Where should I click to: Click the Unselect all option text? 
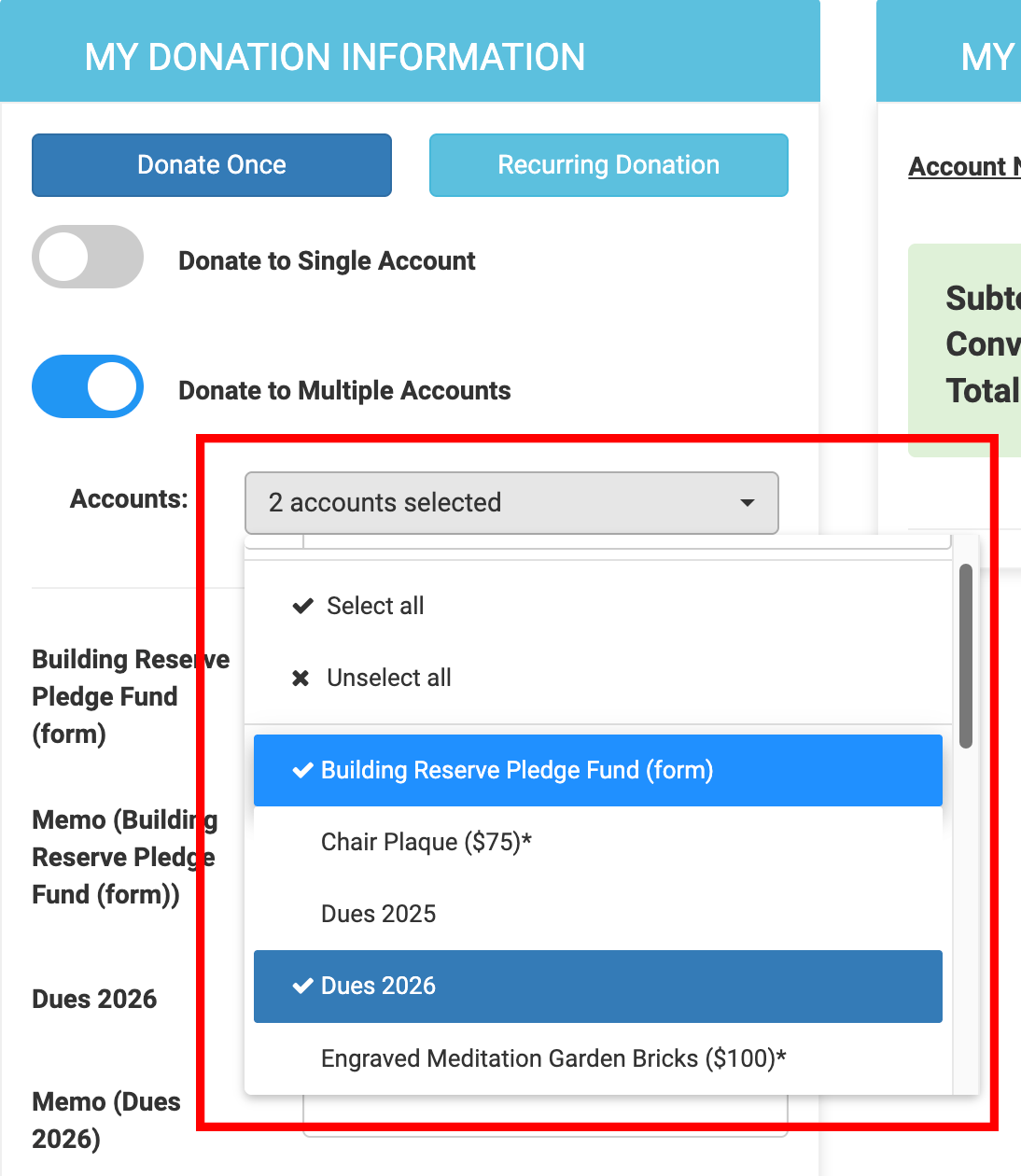click(388, 679)
